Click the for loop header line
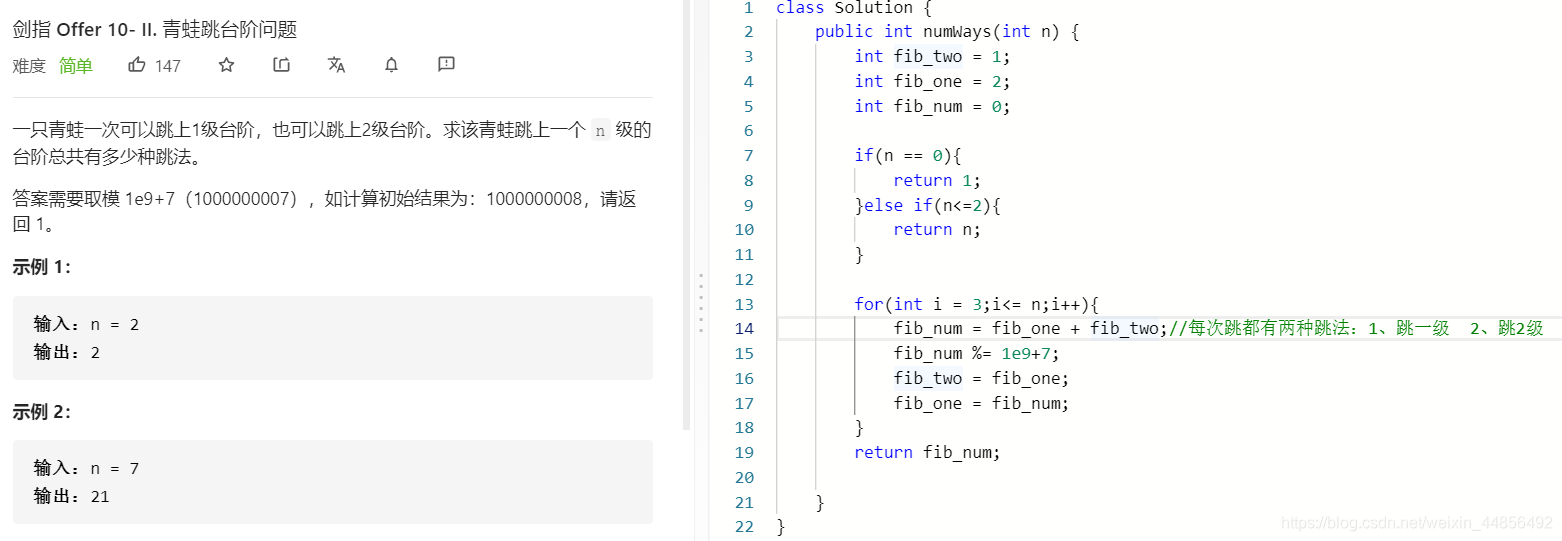 pyautogui.click(x=977, y=304)
